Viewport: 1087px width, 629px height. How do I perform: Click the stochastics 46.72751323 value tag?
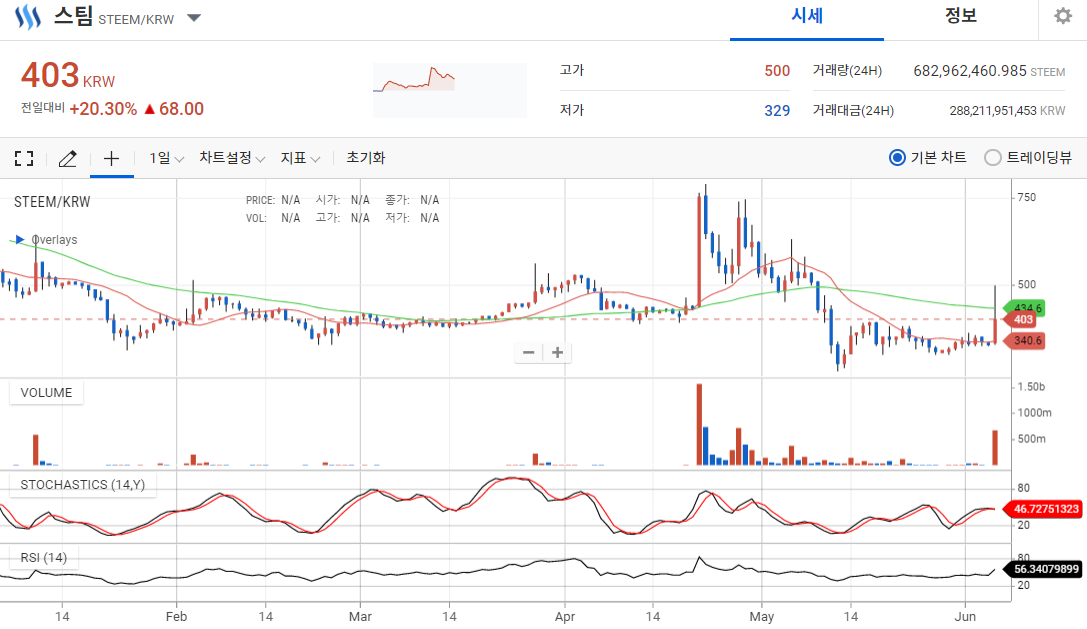[x=1043, y=509]
